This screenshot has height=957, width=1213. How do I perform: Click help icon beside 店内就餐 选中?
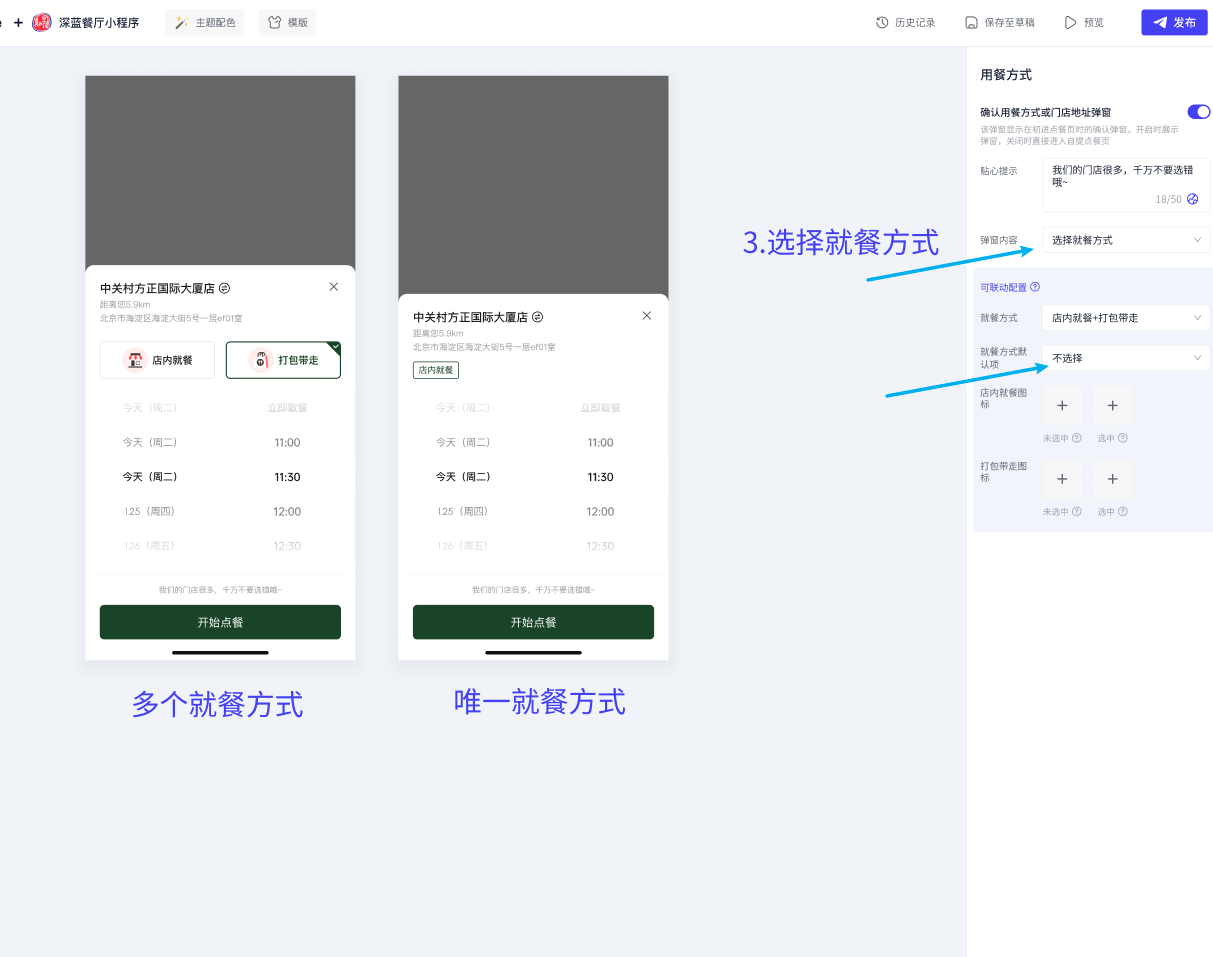1123,438
